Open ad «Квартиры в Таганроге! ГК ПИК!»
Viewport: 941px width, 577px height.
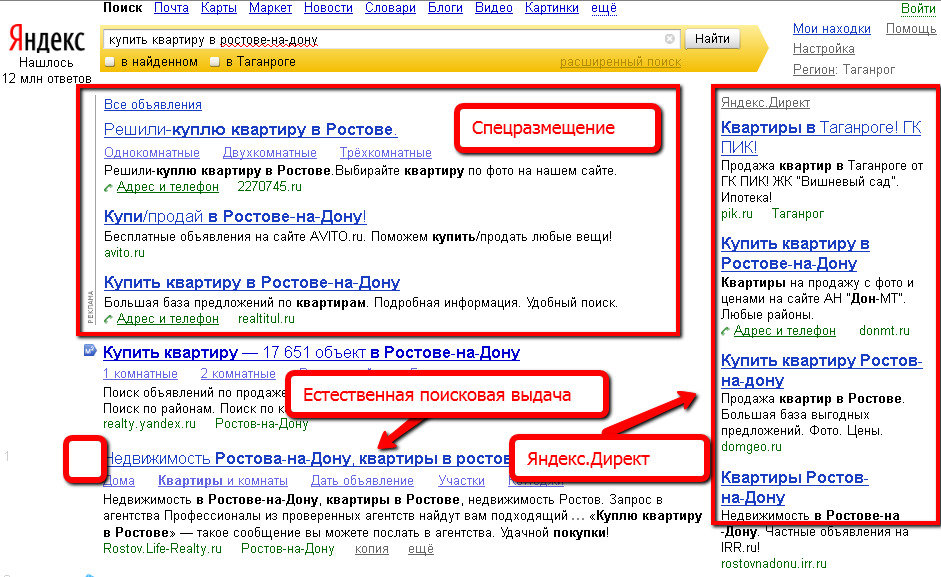pos(820,137)
